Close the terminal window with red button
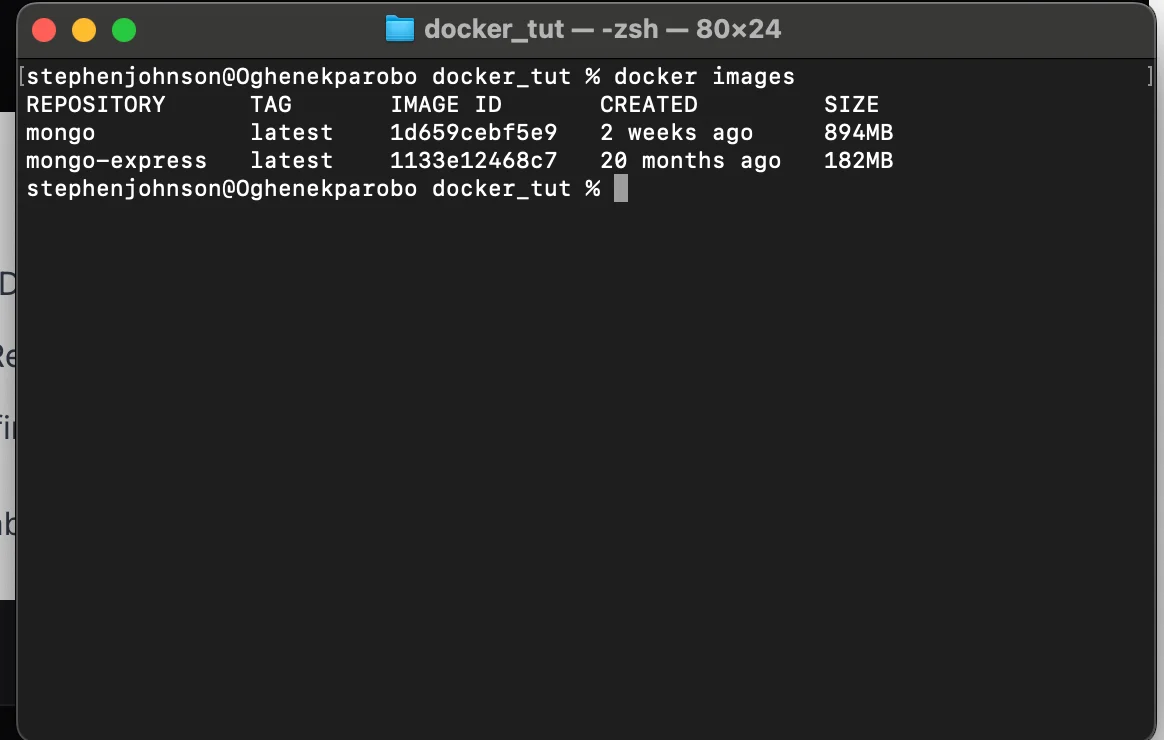This screenshot has width=1164, height=740. click(x=44, y=30)
